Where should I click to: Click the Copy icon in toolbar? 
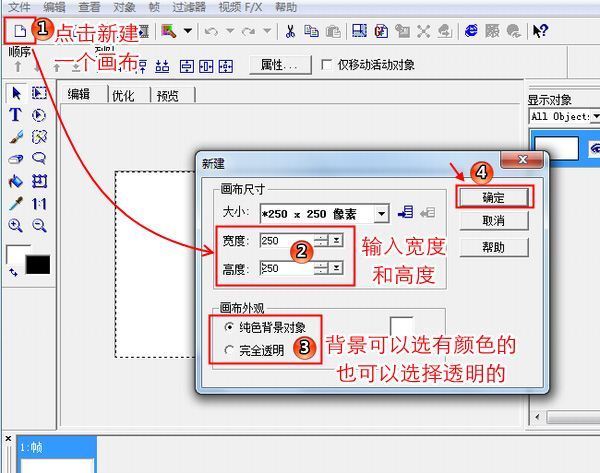[x=311, y=31]
